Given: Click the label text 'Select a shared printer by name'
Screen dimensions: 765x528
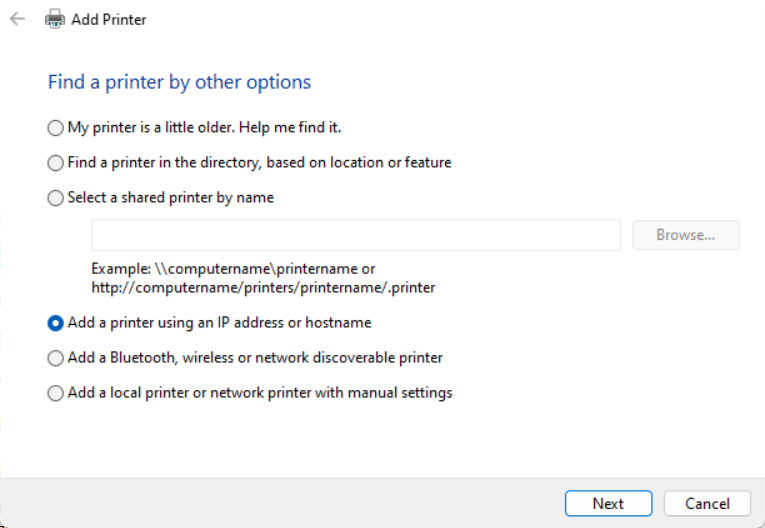Looking at the screenshot, I should pyautogui.click(x=170, y=198).
